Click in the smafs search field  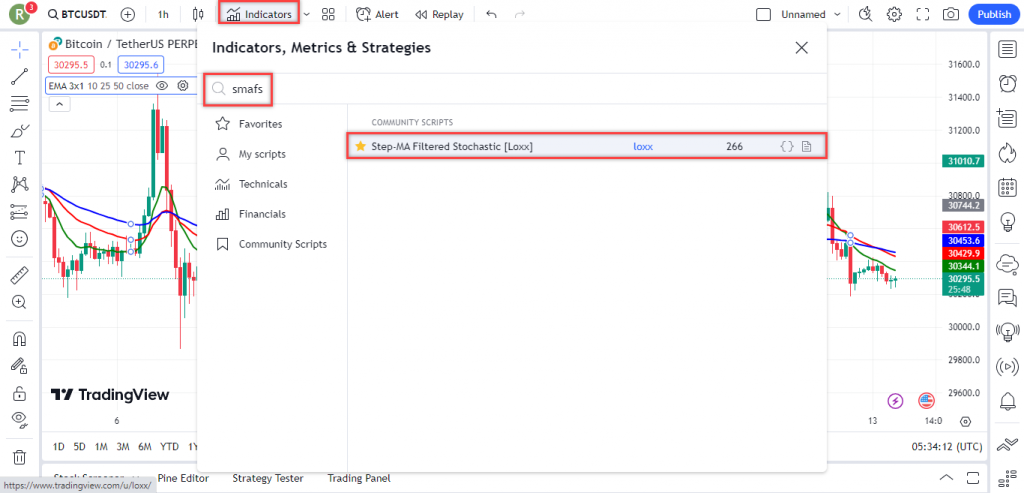pyautogui.click(x=515, y=89)
